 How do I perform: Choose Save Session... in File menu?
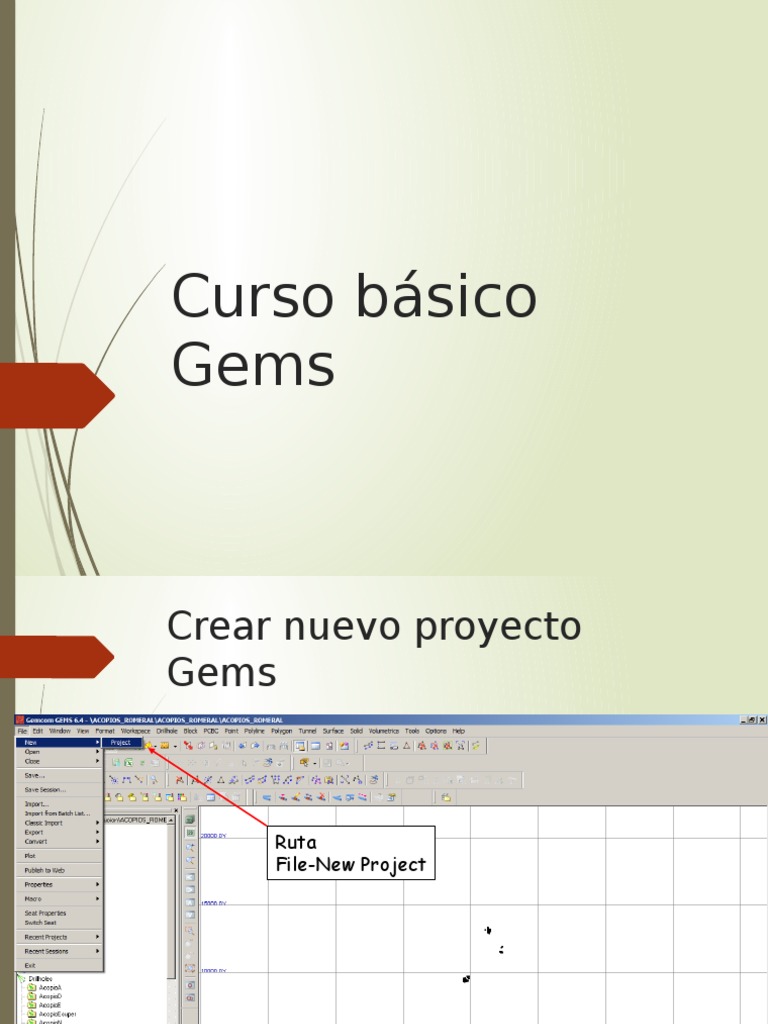[x=59, y=790]
